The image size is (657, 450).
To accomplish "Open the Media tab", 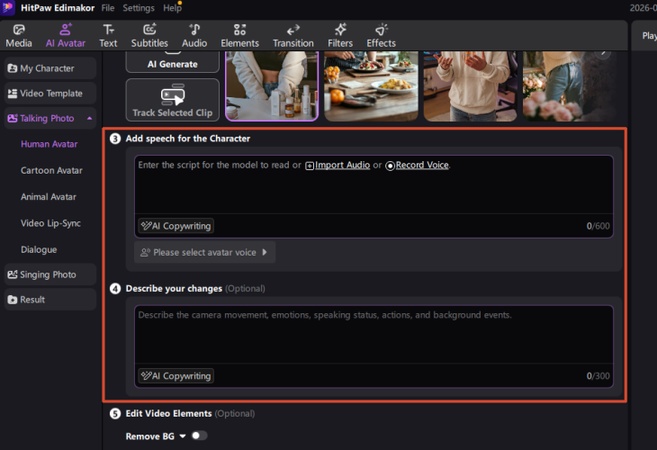I will pyautogui.click(x=19, y=36).
